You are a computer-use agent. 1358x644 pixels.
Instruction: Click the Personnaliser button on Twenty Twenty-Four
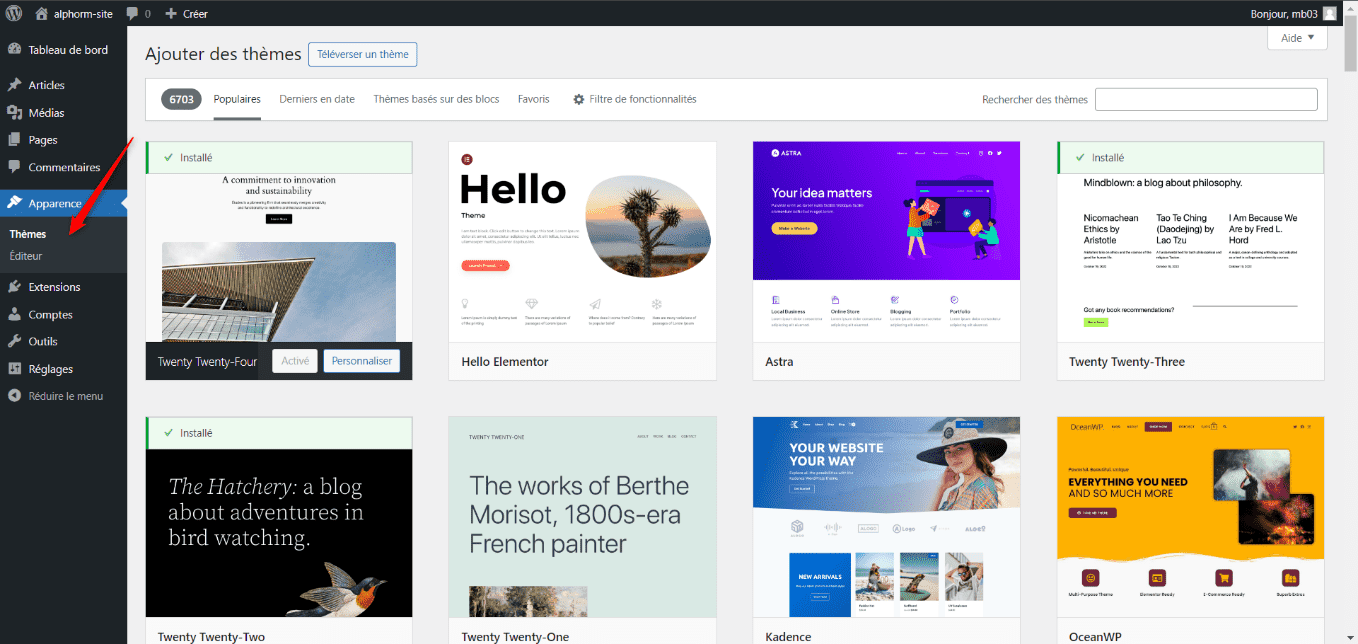[362, 361]
